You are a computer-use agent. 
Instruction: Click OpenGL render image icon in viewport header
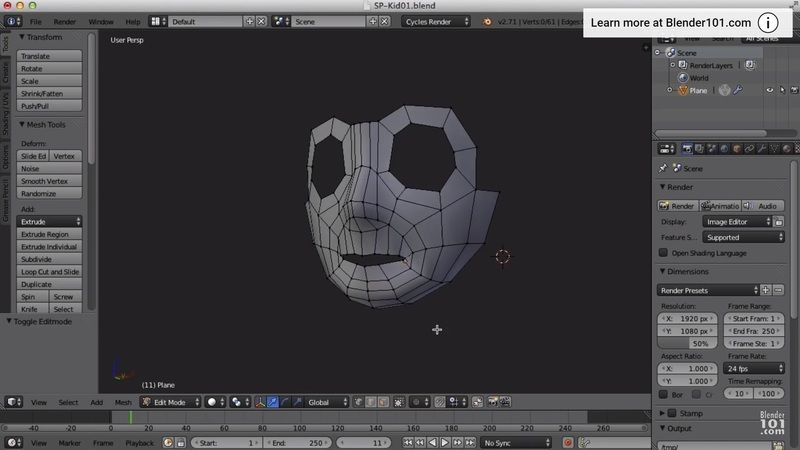(x=492, y=402)
